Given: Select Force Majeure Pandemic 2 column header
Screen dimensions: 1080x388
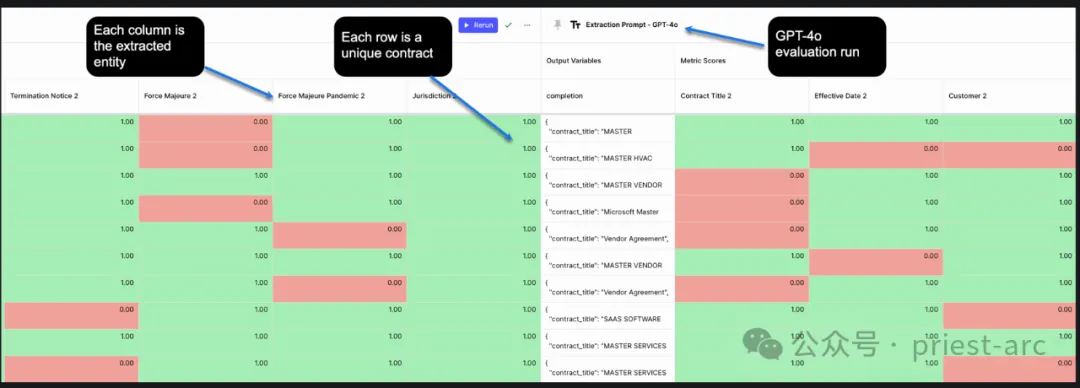Looking at the screenshot, I should click(x=322, y=96).
